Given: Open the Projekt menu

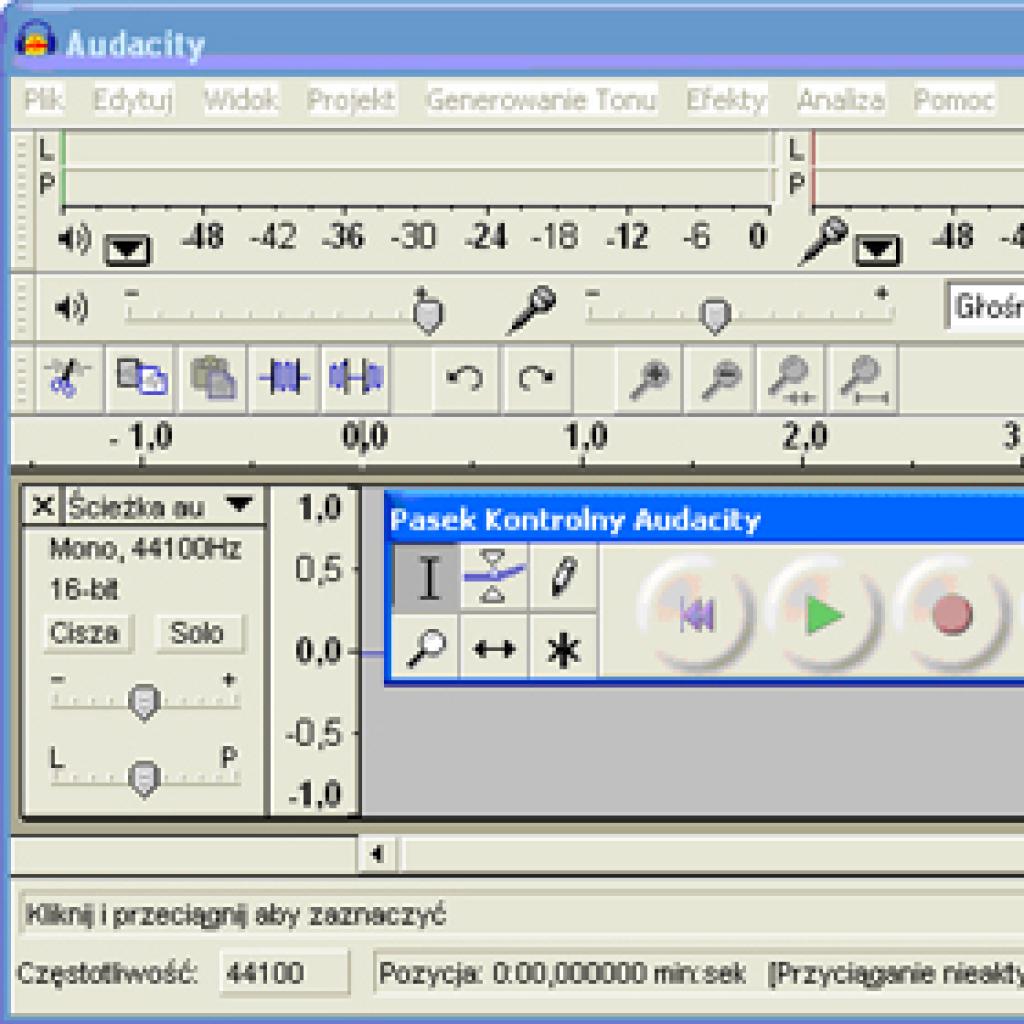Looking at the screenshot, I should pos(351,100).
